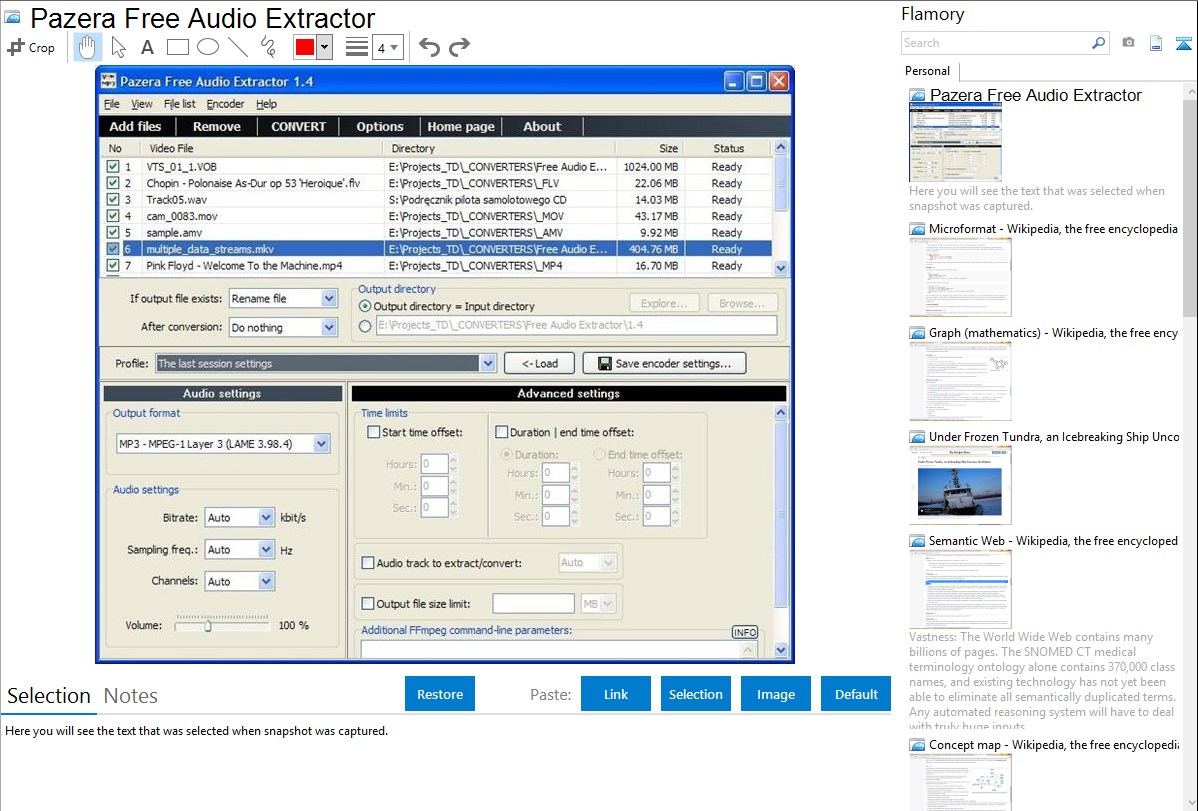Select the hand pan tool

pyautogui.click(x=87, y=47)
